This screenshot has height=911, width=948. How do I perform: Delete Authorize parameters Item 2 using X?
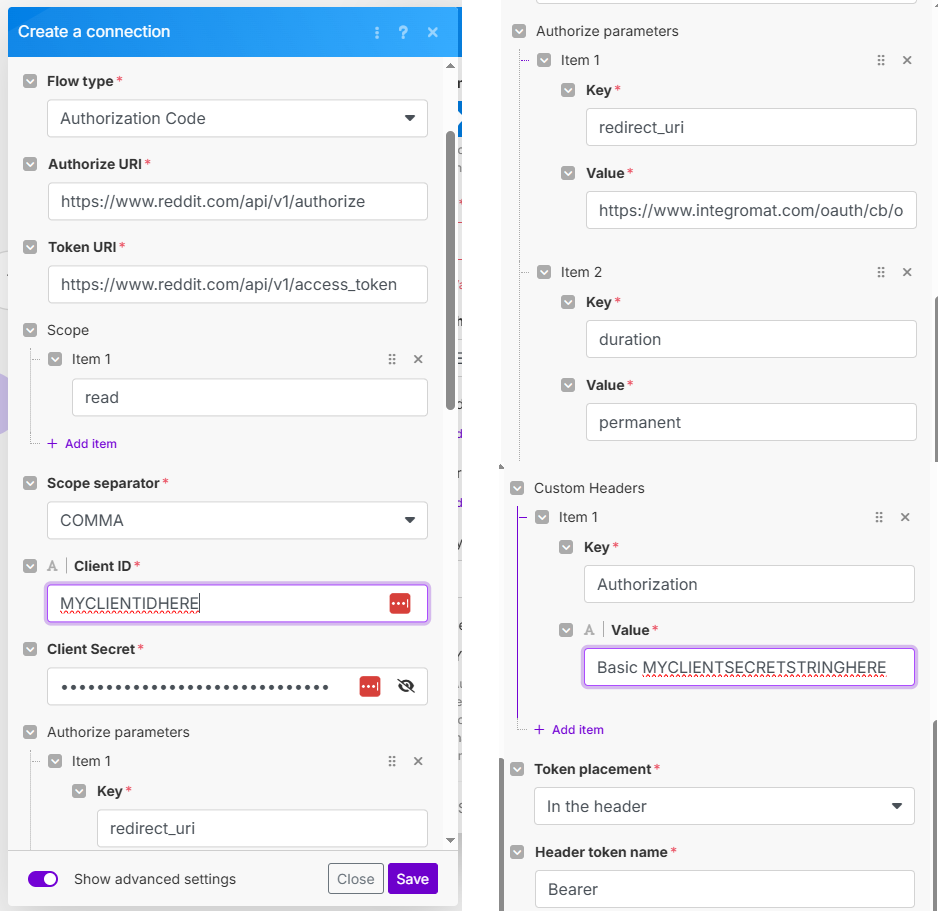coord(907,272)
